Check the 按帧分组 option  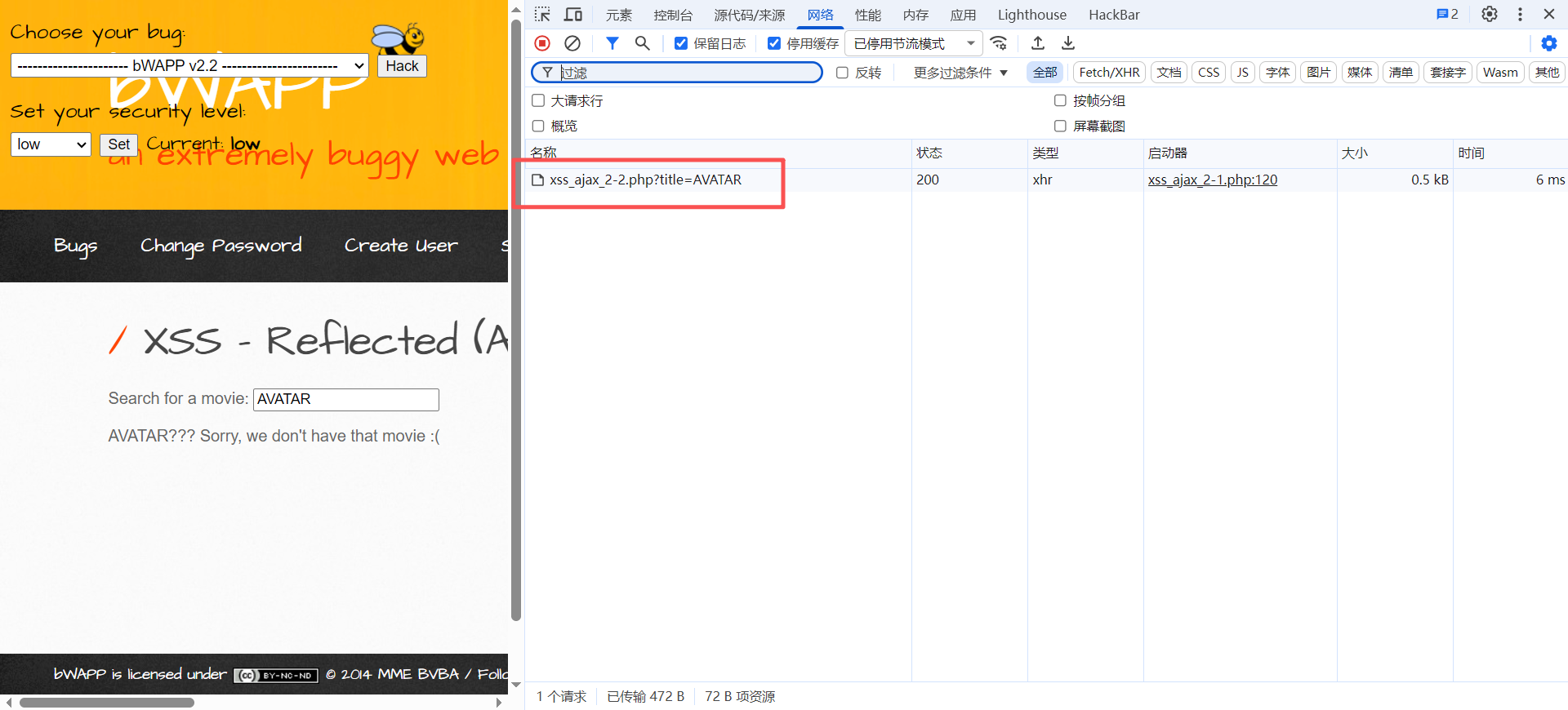pyautogui.click(x=1060, y=100)
